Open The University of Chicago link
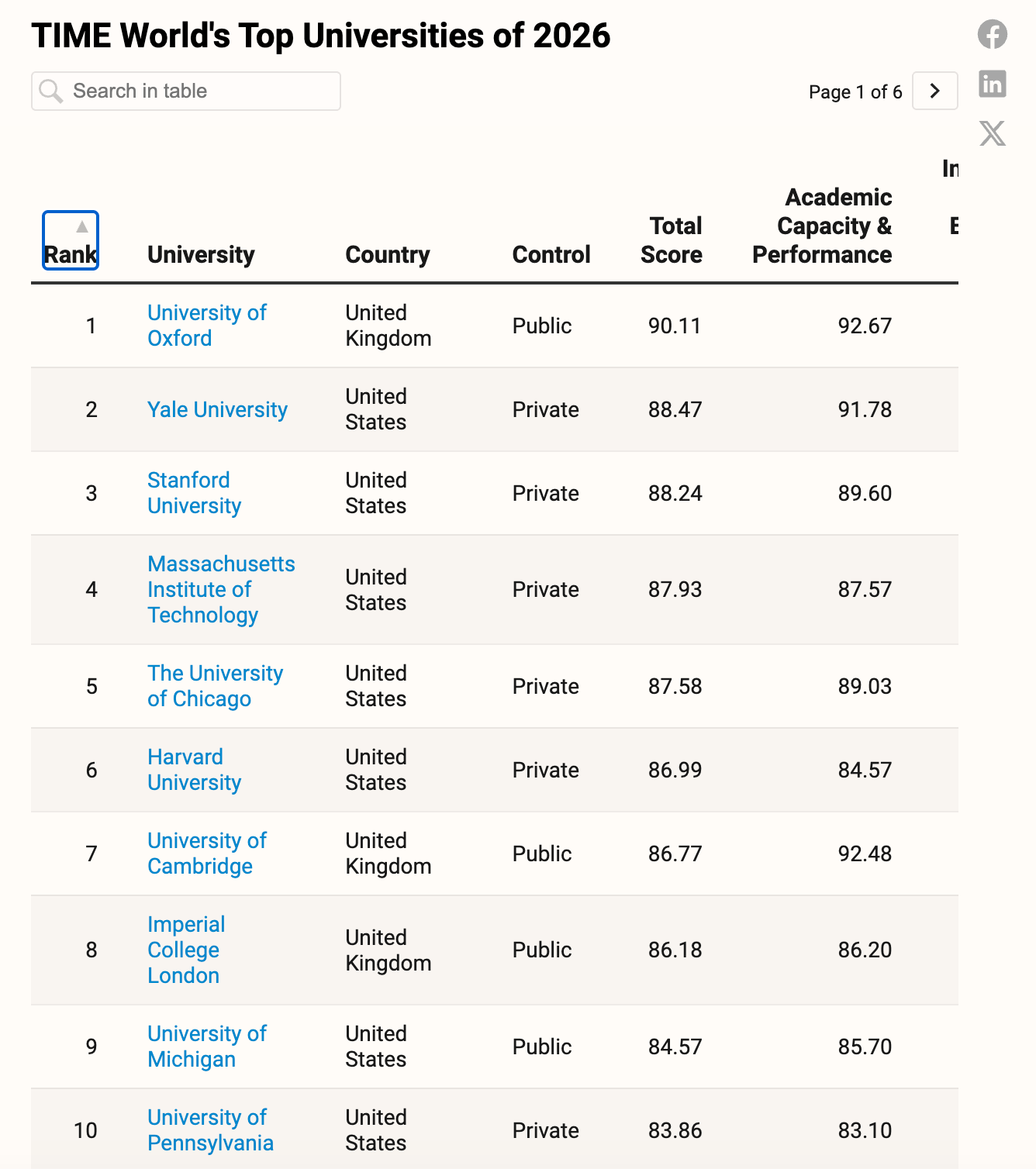 pyautogui.click(x=215, y=686)
